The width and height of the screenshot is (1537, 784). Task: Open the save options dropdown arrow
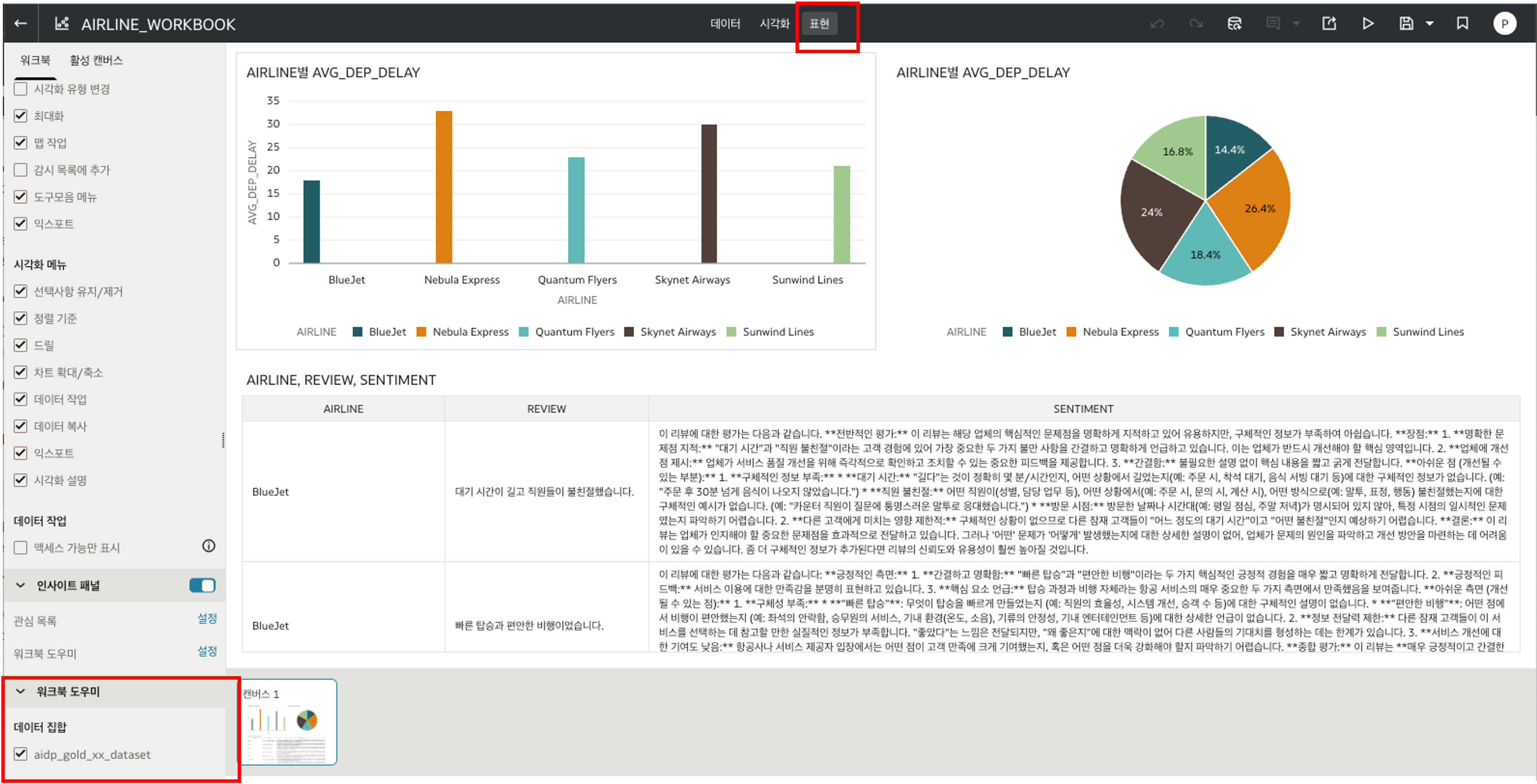1429,24
